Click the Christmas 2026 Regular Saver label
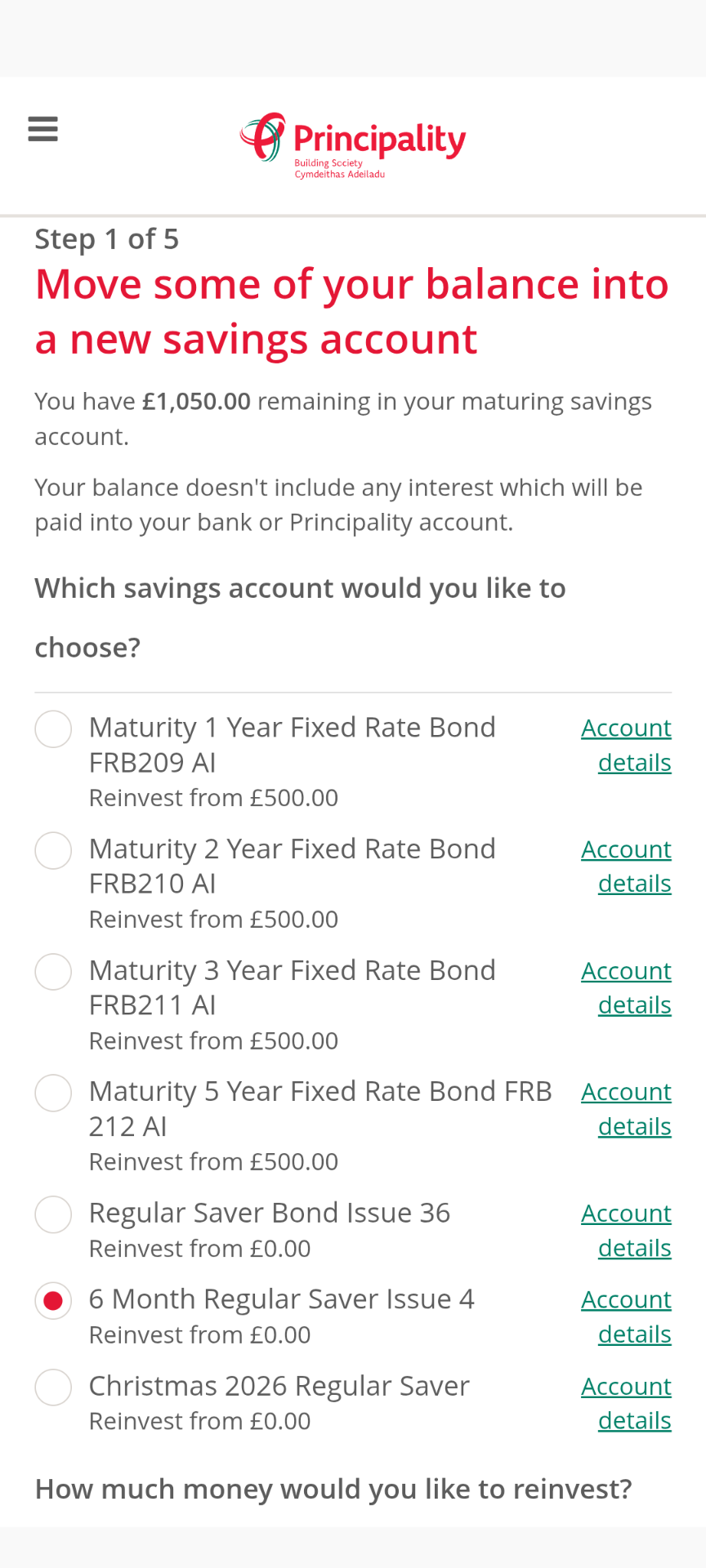The height and width of the screenshot is (1568, 706). tap(279, 1386)
